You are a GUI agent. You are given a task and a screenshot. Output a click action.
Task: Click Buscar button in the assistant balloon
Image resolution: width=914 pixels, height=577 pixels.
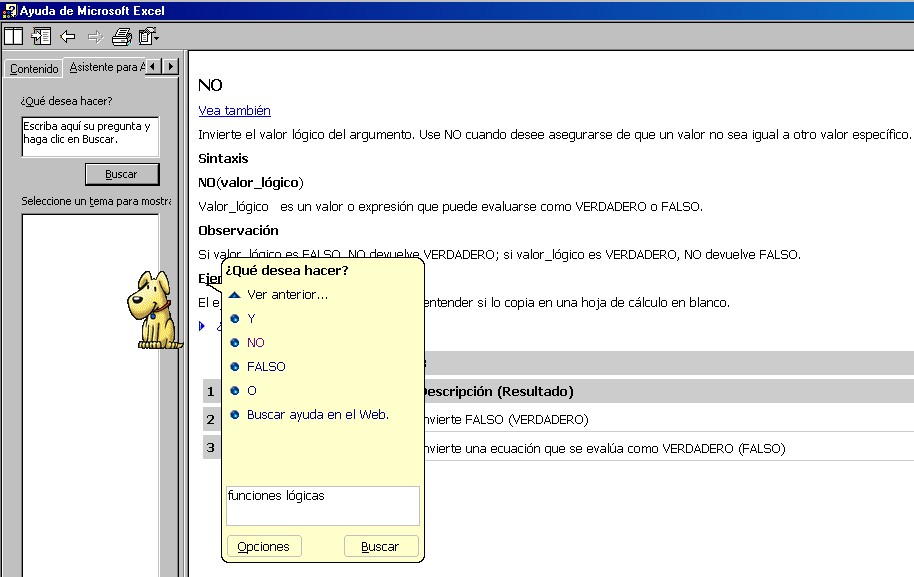point(381,547)
